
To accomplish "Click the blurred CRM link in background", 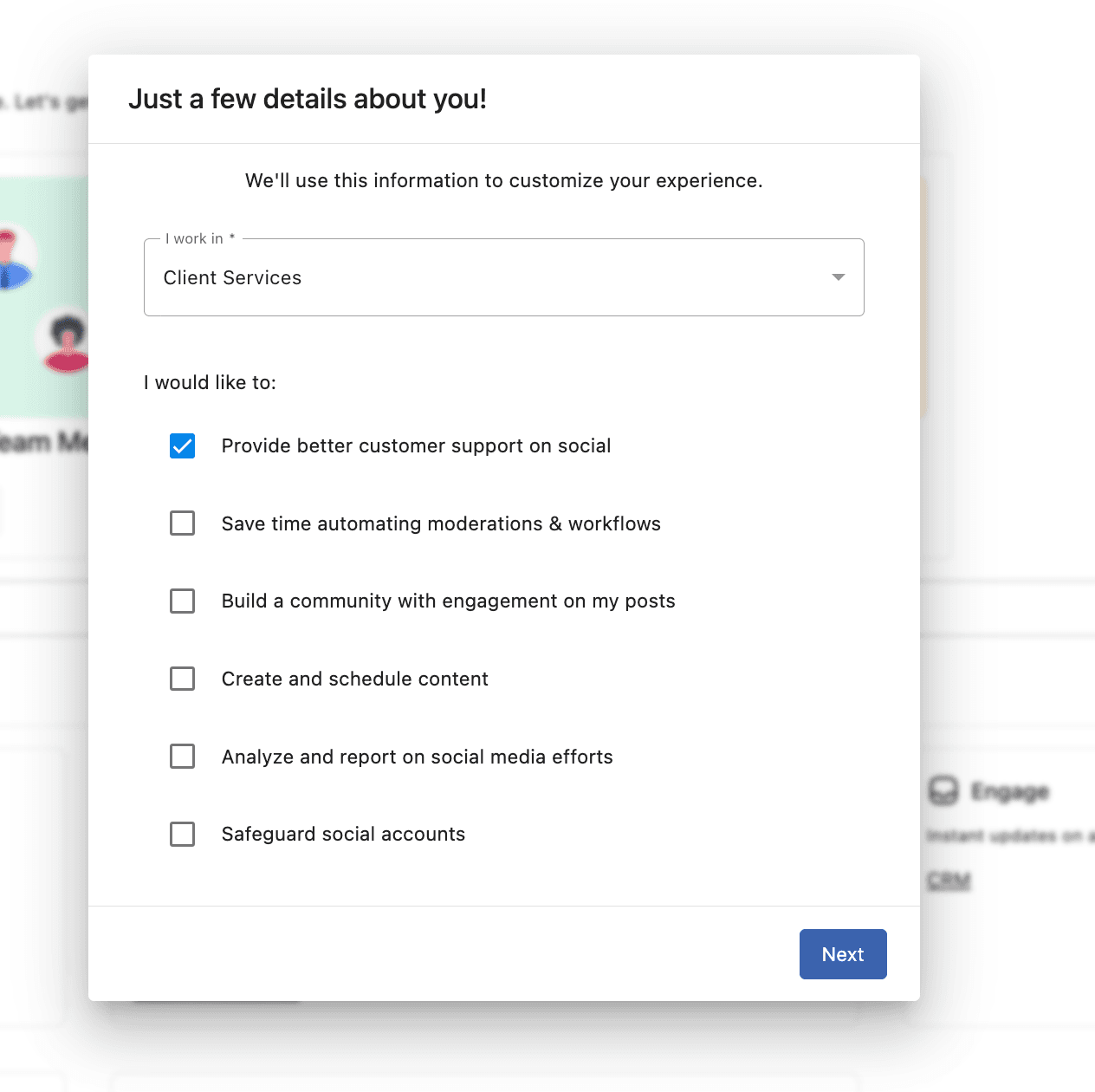I will pyautogui.click(x=949, y=881).
